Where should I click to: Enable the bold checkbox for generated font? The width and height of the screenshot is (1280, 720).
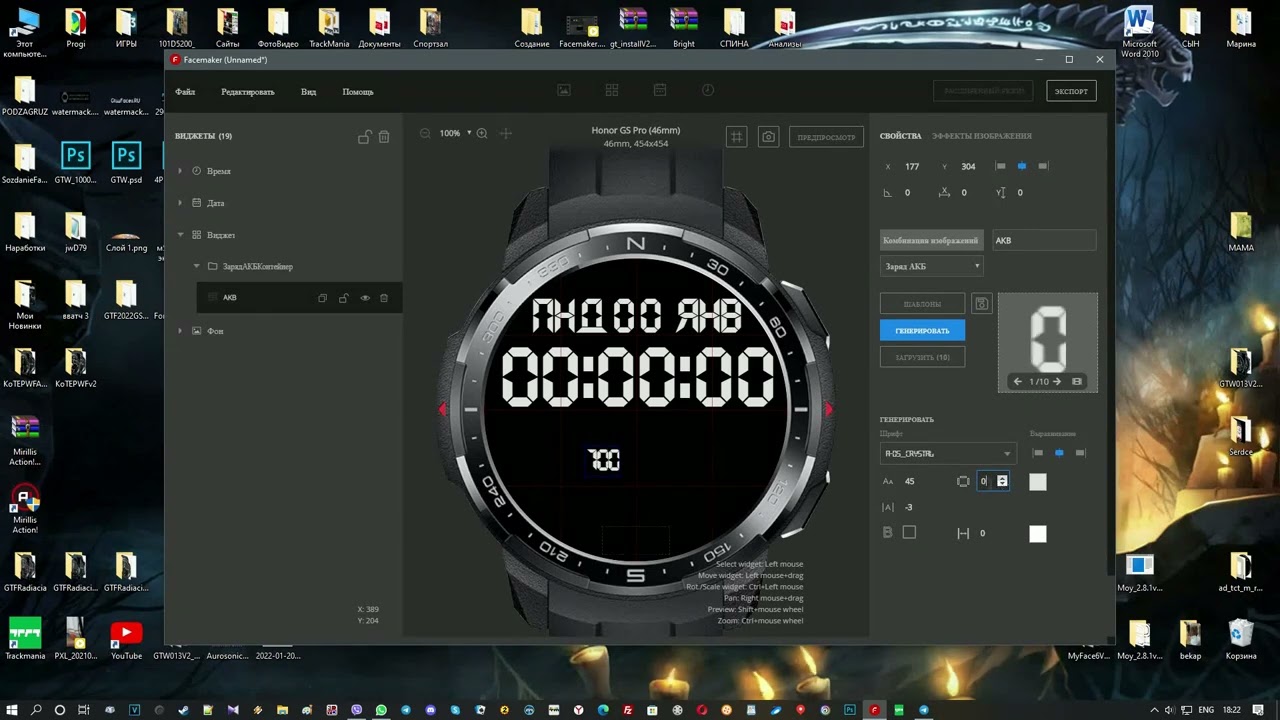coord(909,532)
